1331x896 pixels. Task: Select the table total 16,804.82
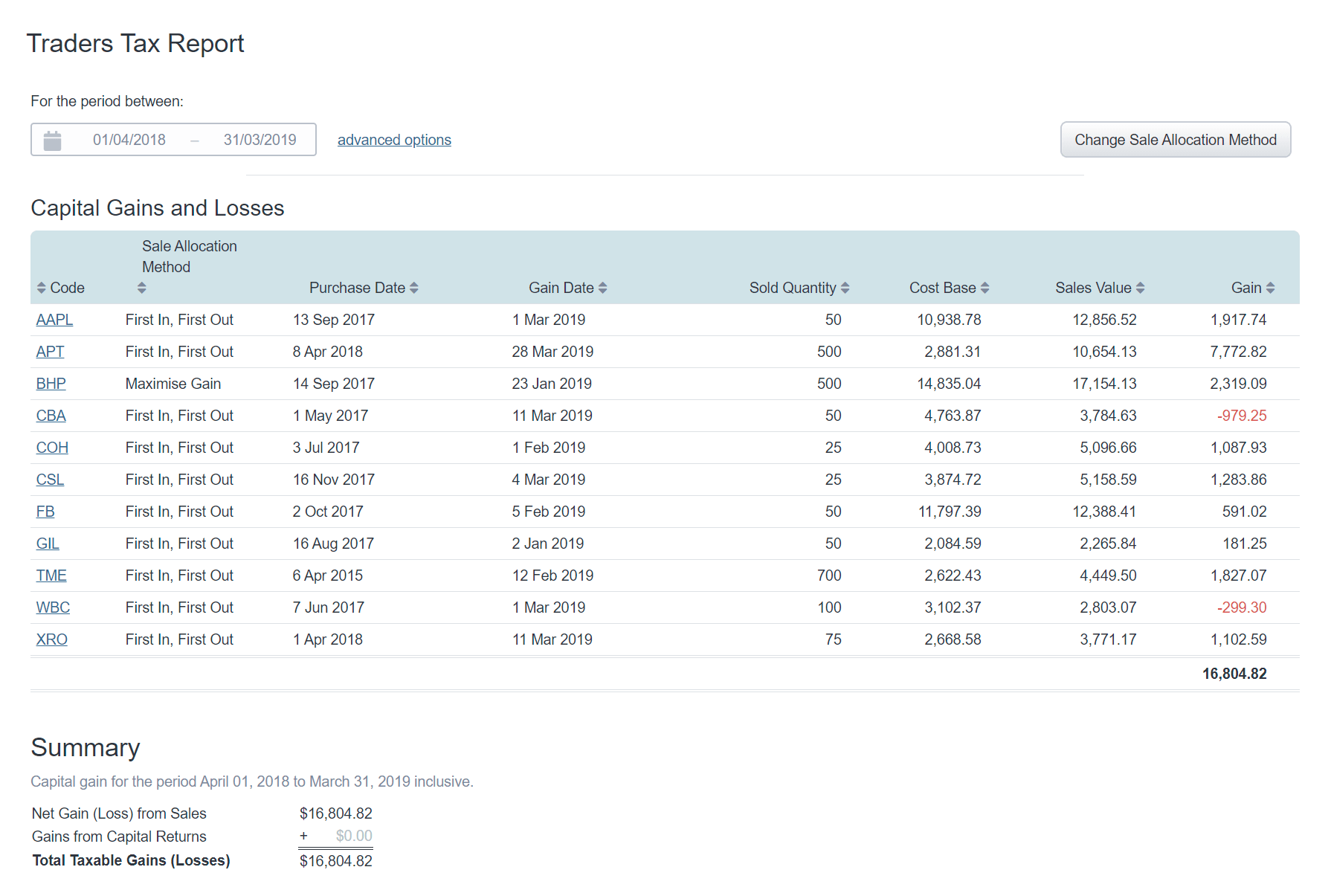click(1234, 674)
